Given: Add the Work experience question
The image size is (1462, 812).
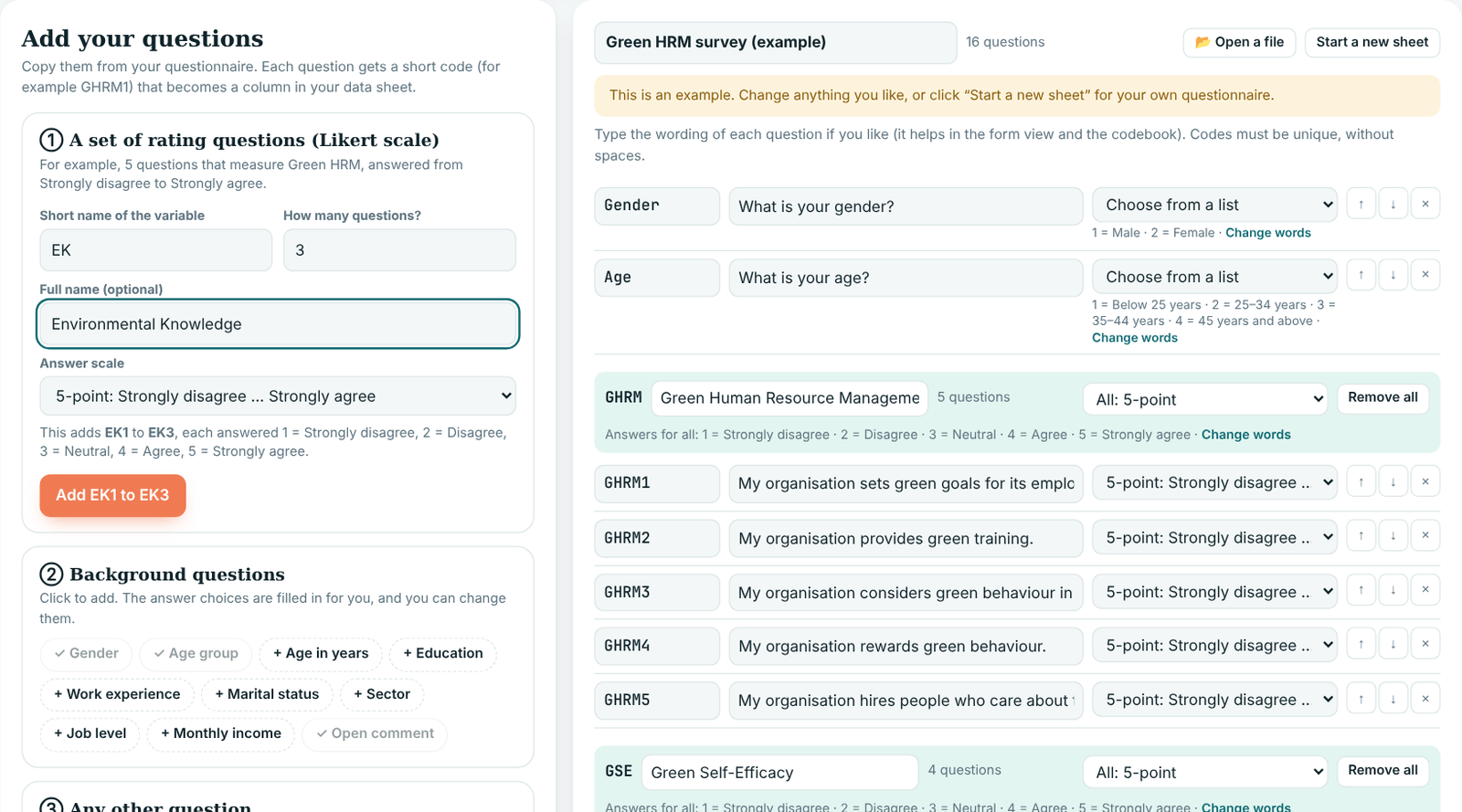Looking at the screenshot, I should click(x=117, y=694).
